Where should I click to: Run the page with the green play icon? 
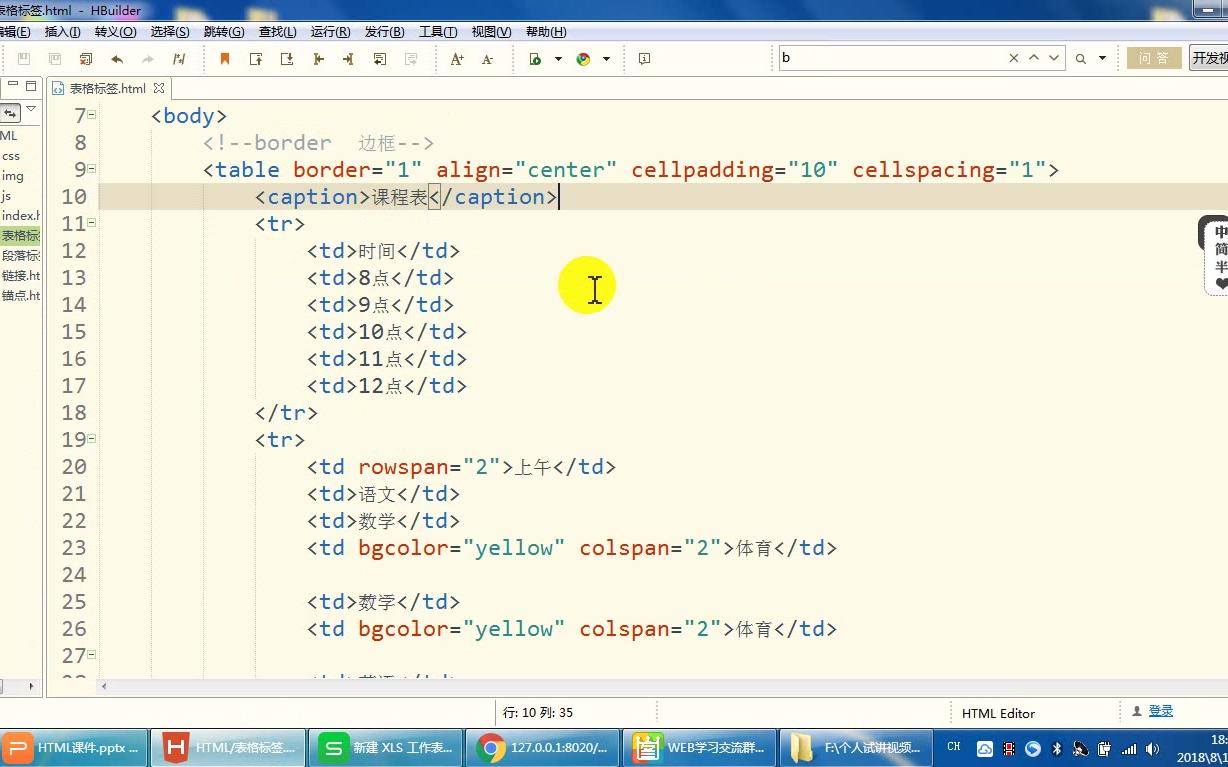(538, 58)
